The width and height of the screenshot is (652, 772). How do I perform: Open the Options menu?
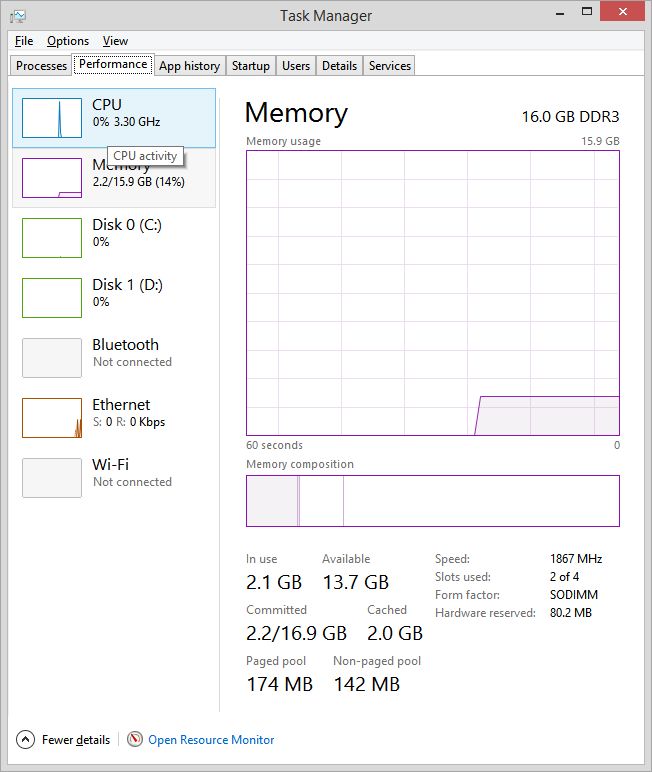click(68, 41)
